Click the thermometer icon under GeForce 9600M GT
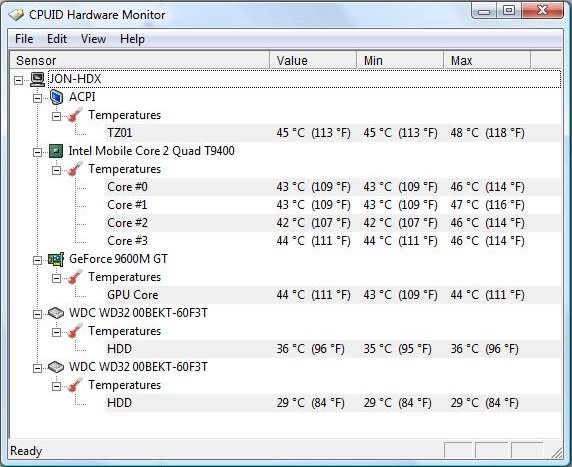The height and width of the screenshot is (467, 572). (x=74, y=277)
